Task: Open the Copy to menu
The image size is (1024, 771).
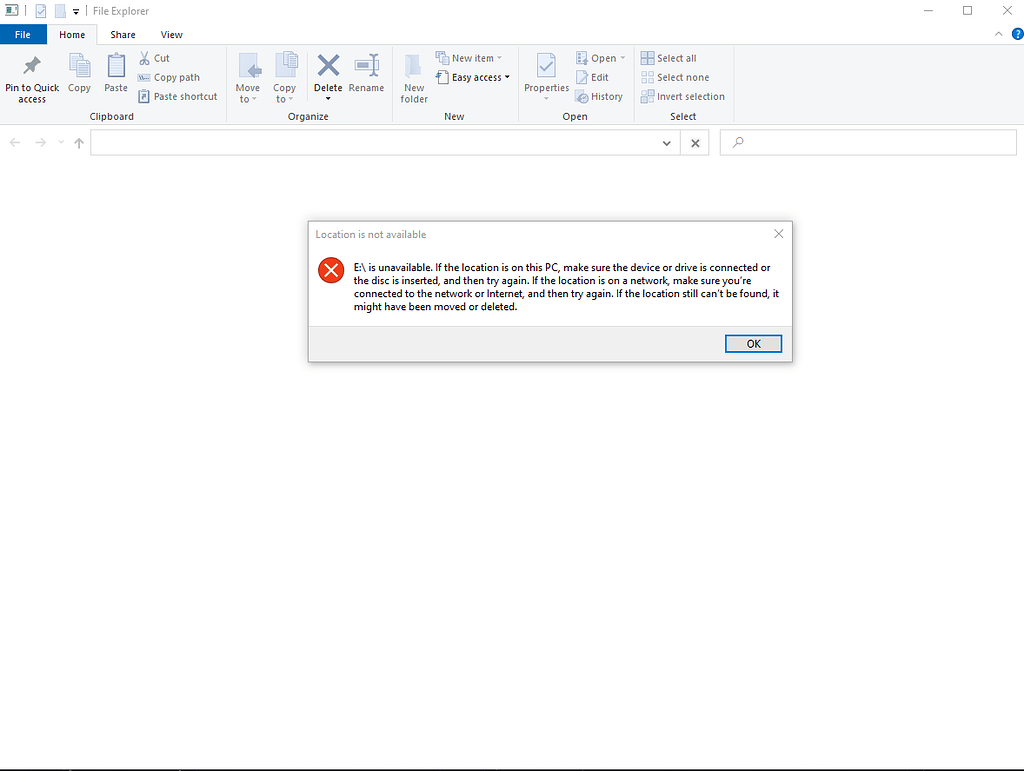Action: coord(285,78)
